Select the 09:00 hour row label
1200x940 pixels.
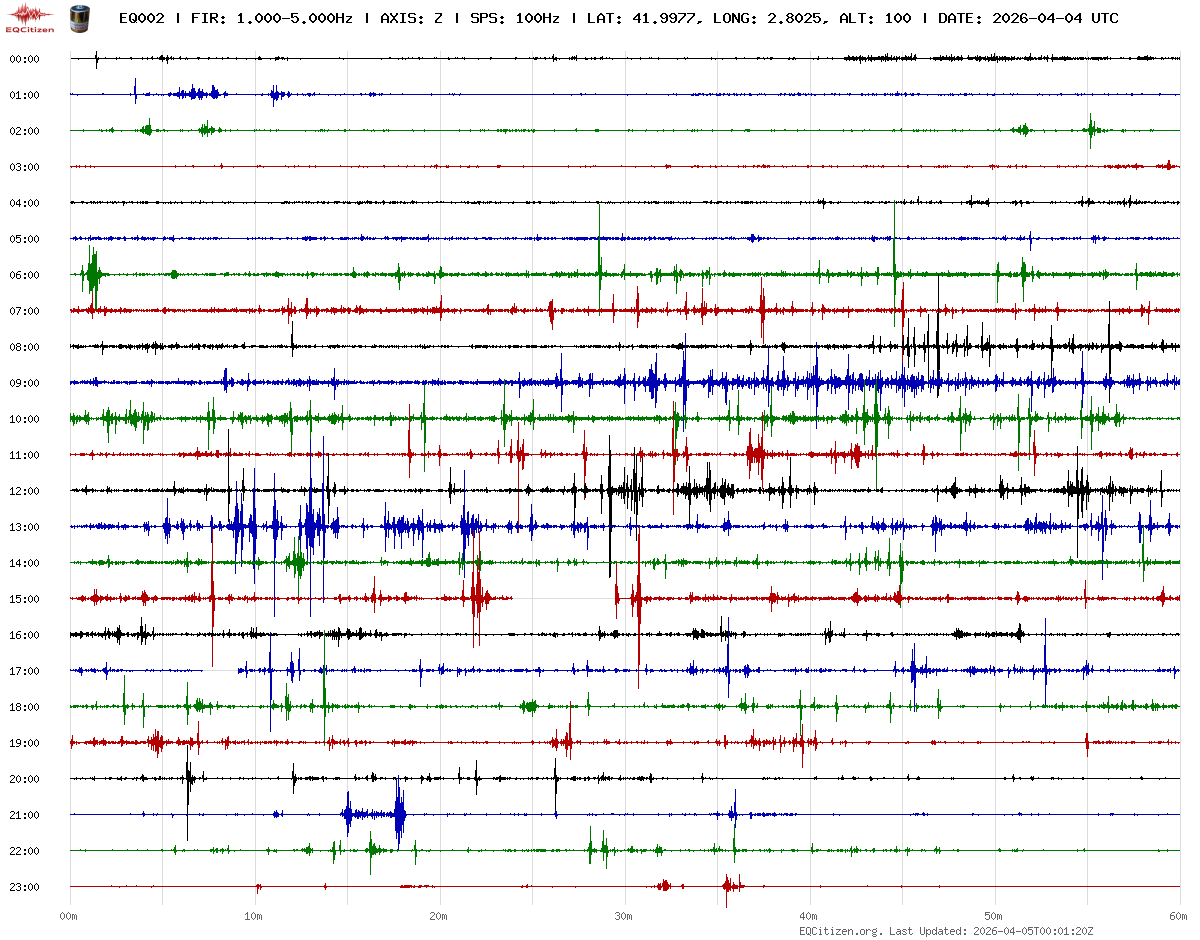[24, 384]
